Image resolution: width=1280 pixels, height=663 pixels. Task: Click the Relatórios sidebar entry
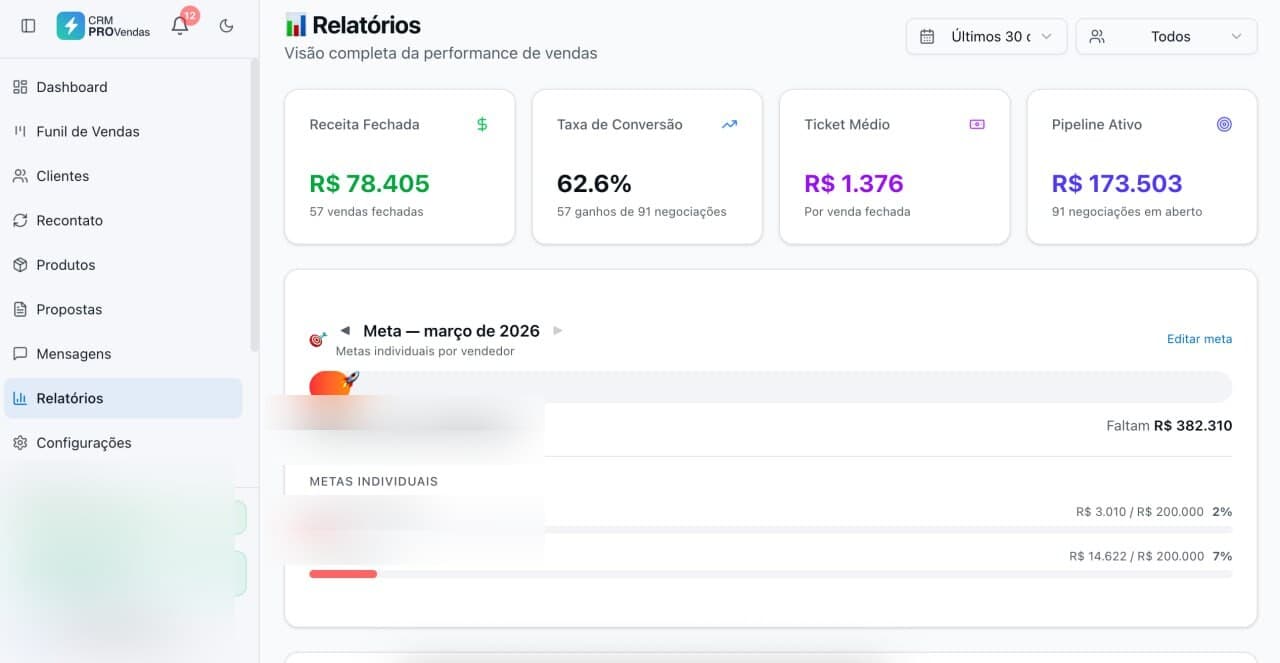pyautogui.click(x=69, y=397)
